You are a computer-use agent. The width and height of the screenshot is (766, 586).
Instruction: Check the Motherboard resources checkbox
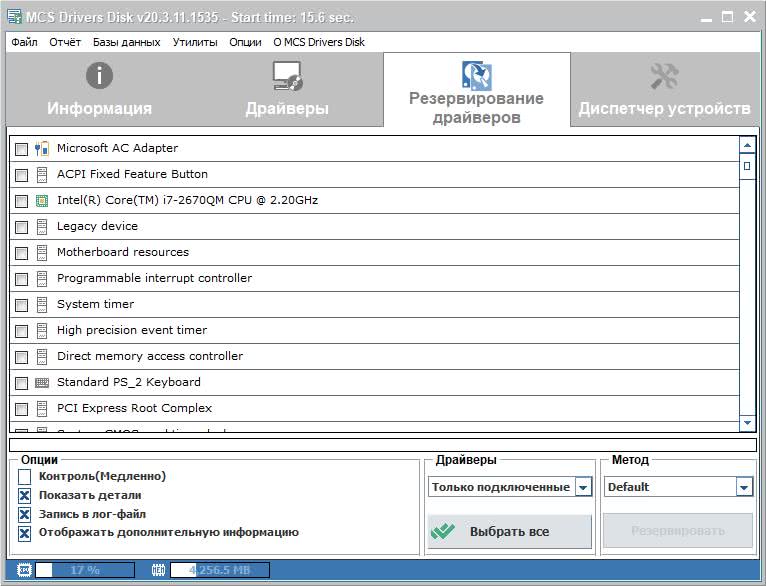pos(21,253)
